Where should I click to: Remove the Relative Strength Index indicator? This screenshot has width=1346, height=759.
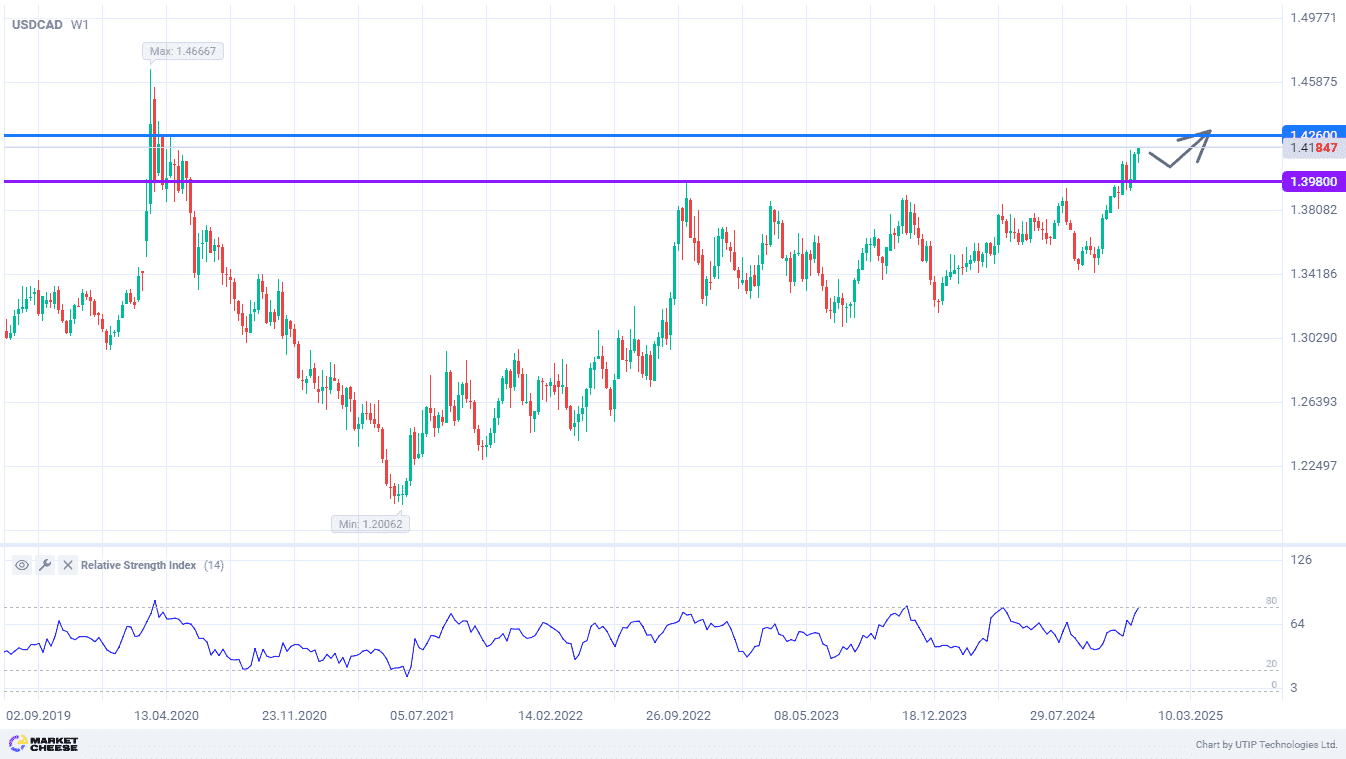[x=68, y=565]
